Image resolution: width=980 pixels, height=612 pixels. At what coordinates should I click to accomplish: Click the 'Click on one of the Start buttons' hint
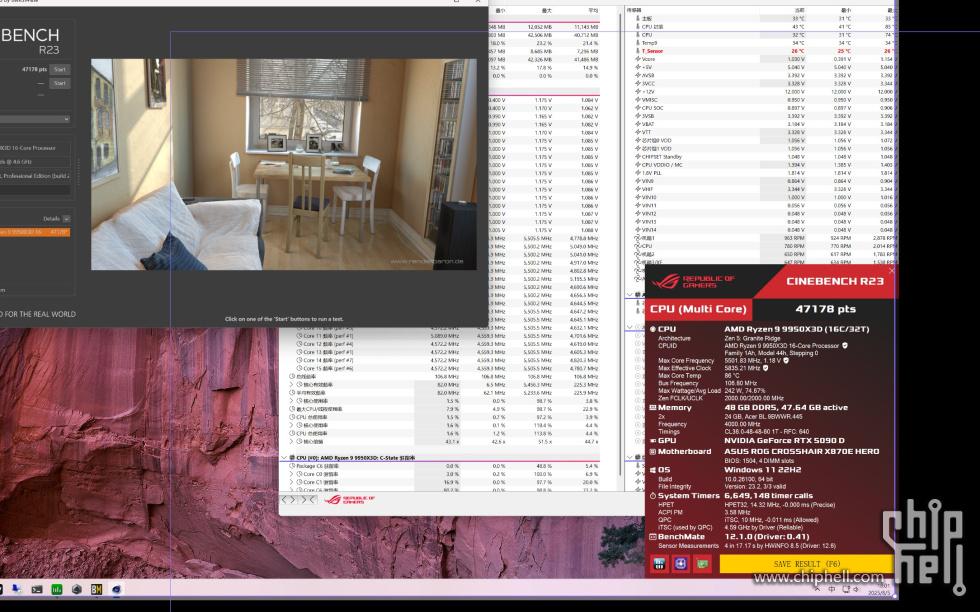284,319
